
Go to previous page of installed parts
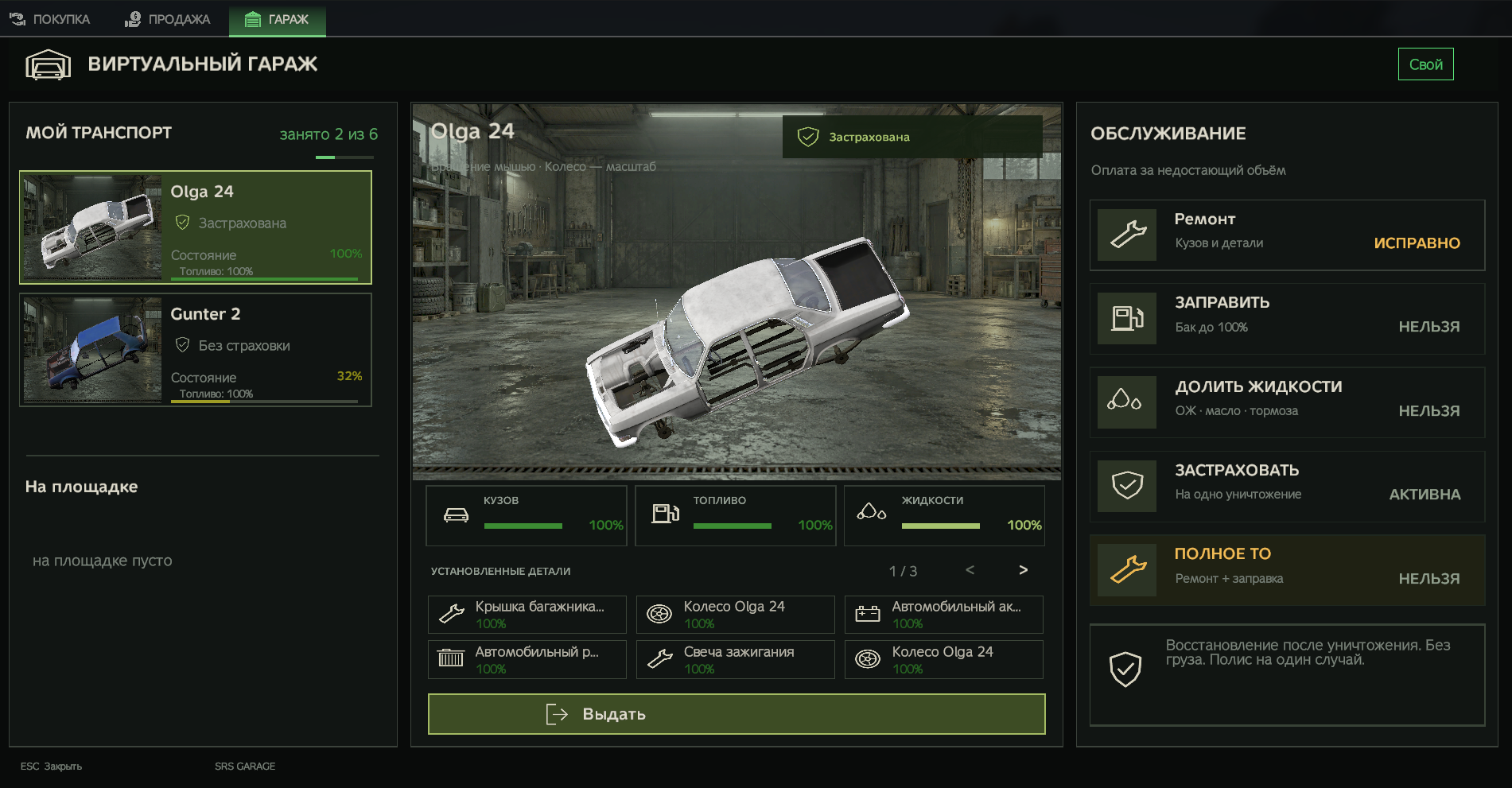970,570
